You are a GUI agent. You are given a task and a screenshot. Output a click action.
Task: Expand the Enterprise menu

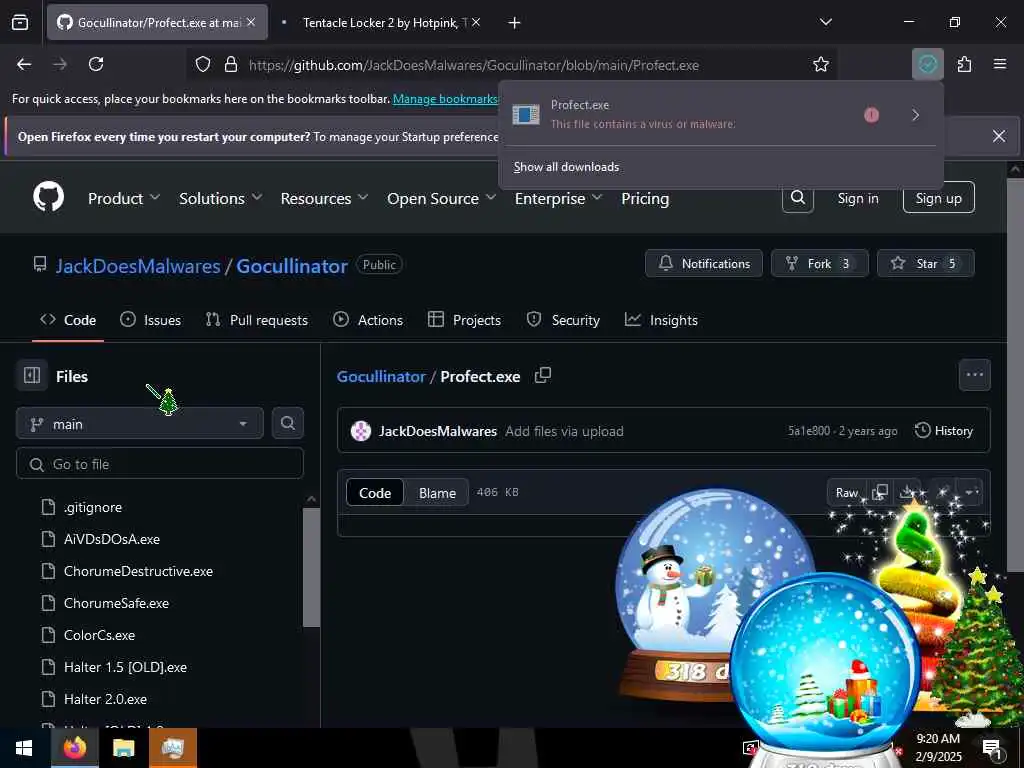[x=558, y=199]
